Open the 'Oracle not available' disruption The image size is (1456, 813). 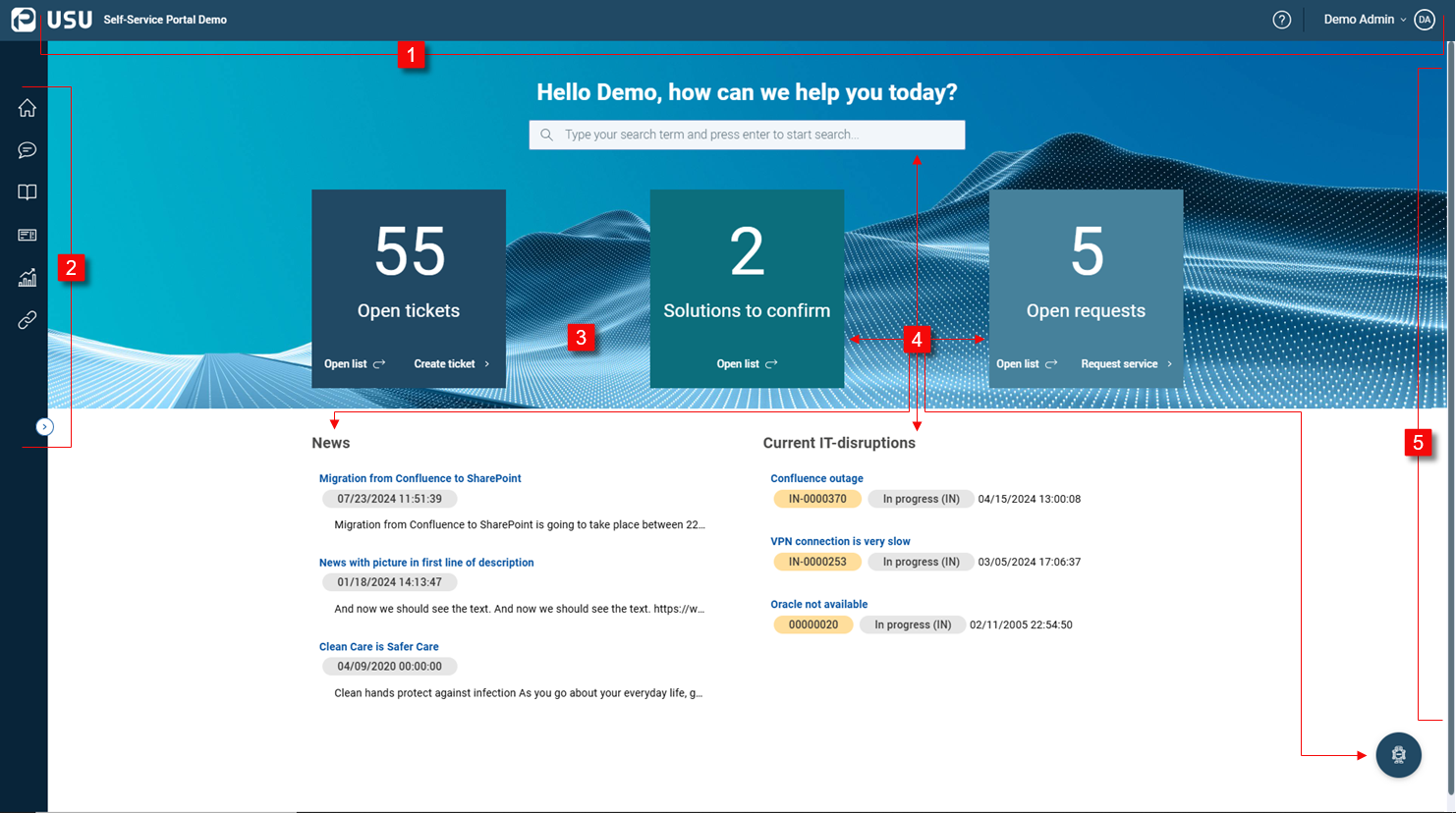pyautogui.click(x=818, y=604)
